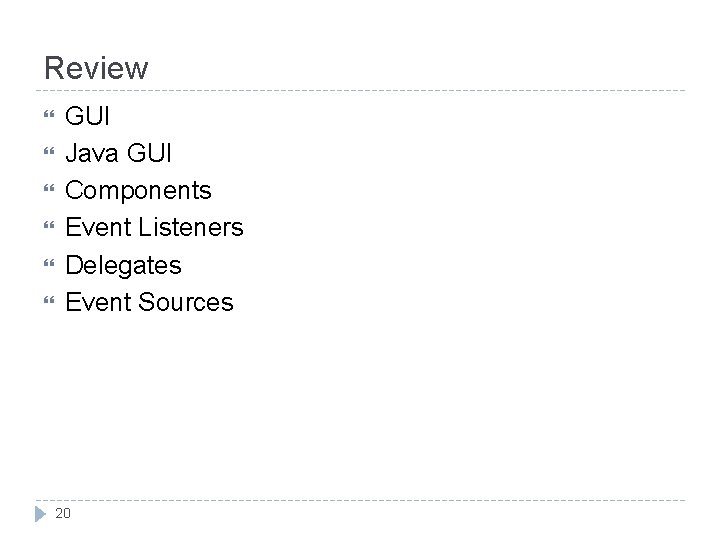The image size is (720, 540).
Task: Select the "Event Sources" bullet text
Action: (x=149, y=302)
